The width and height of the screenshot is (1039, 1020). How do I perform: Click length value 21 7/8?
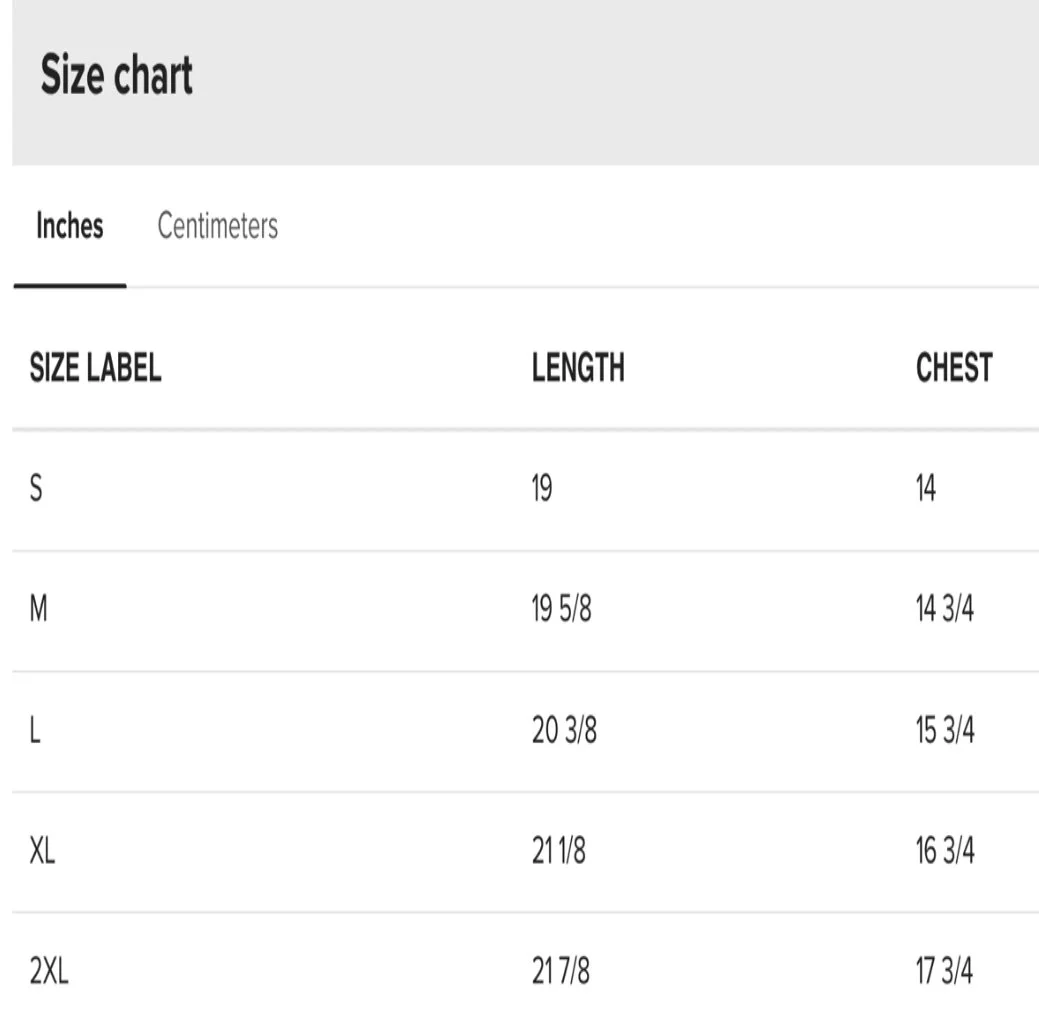pos(561,971)
